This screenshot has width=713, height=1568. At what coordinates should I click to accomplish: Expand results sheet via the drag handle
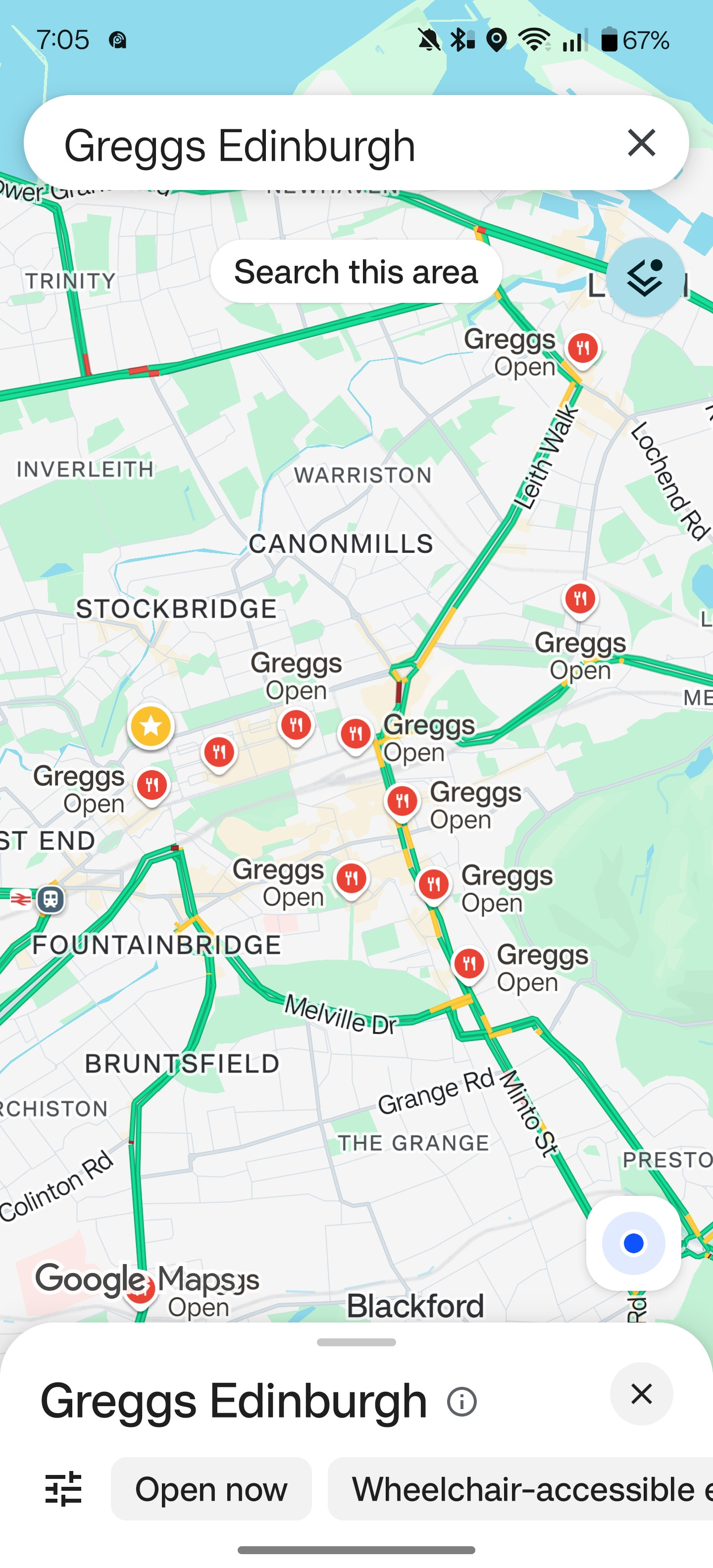pos(356,1342)
